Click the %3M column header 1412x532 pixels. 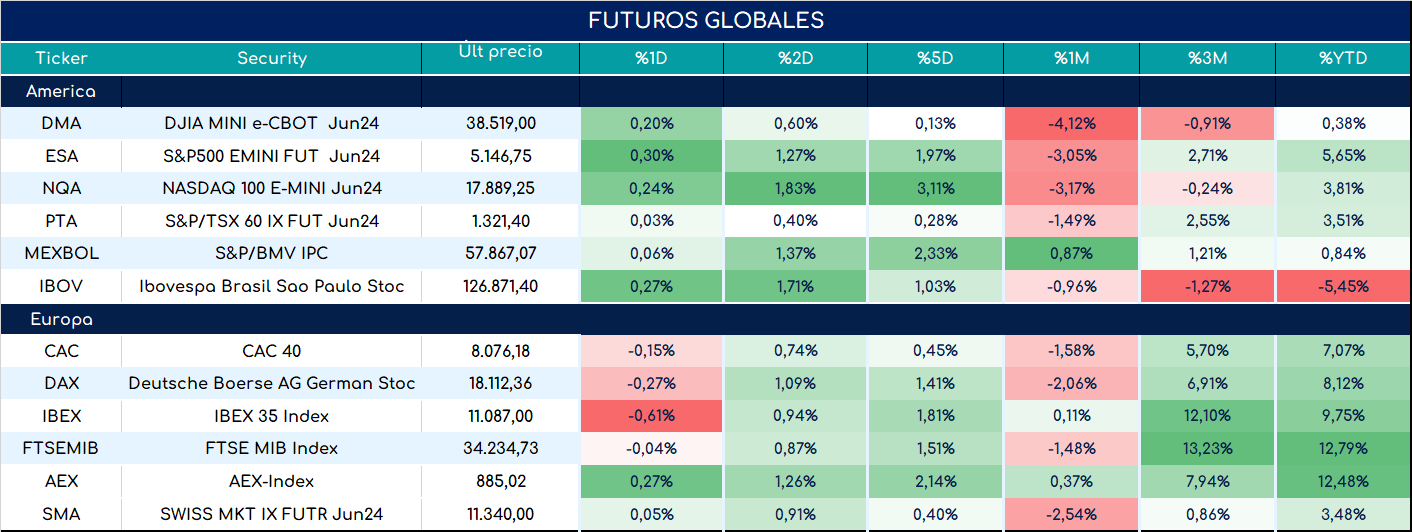pyautogui.click(x=1208, y=58)
